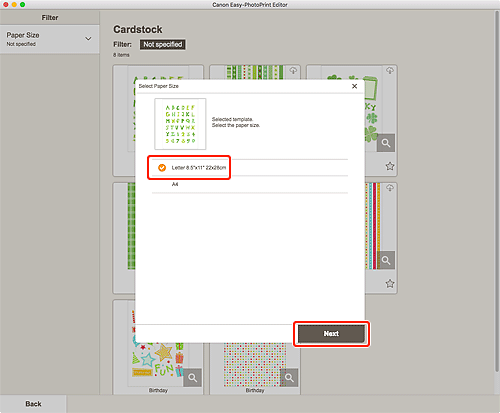Click the Cardstock heading
500x413 pixels.
tap(138, 29)
